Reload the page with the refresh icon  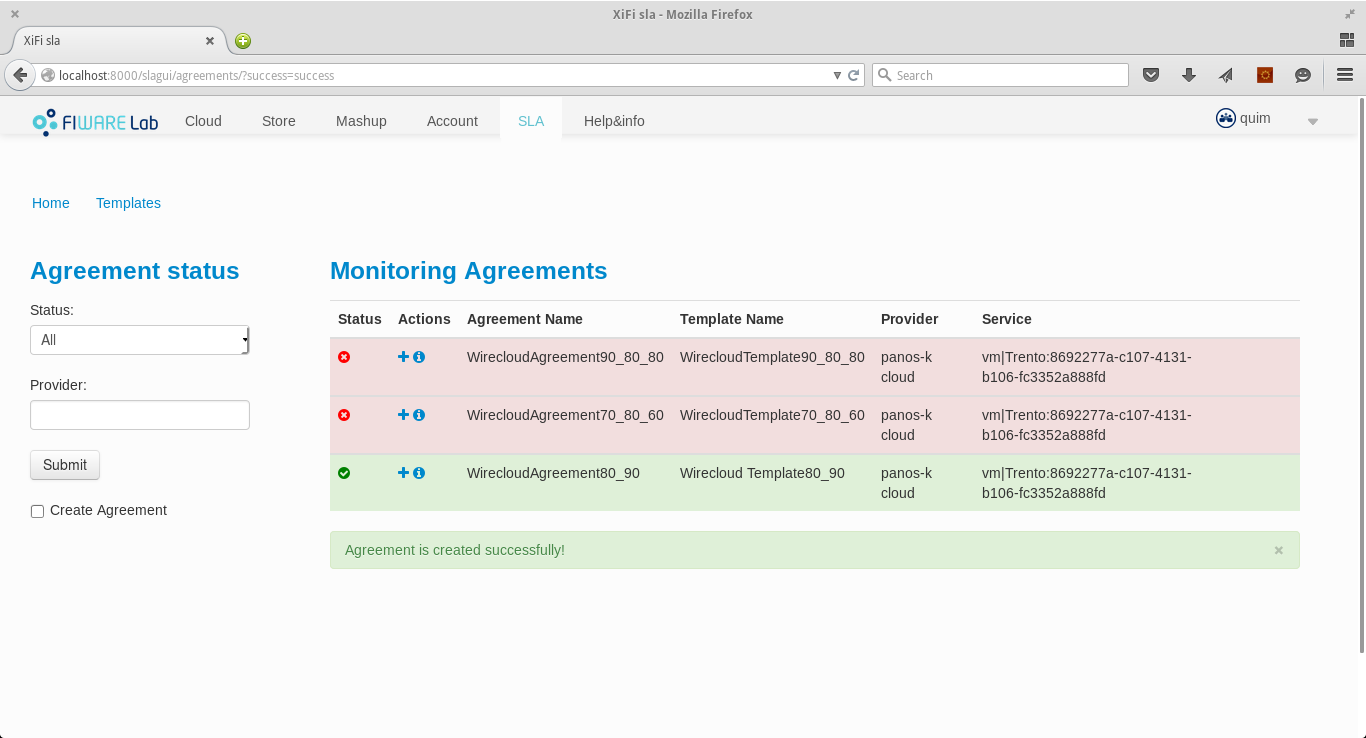(x=853, y=75)
